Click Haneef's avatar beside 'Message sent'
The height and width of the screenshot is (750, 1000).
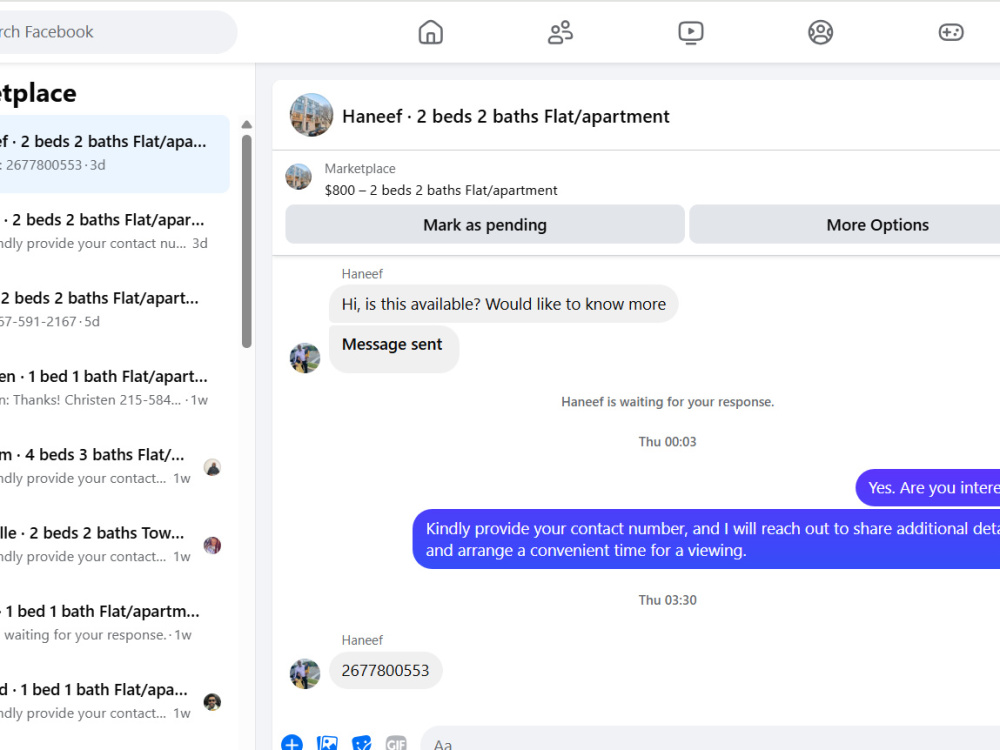click(305, 358)
